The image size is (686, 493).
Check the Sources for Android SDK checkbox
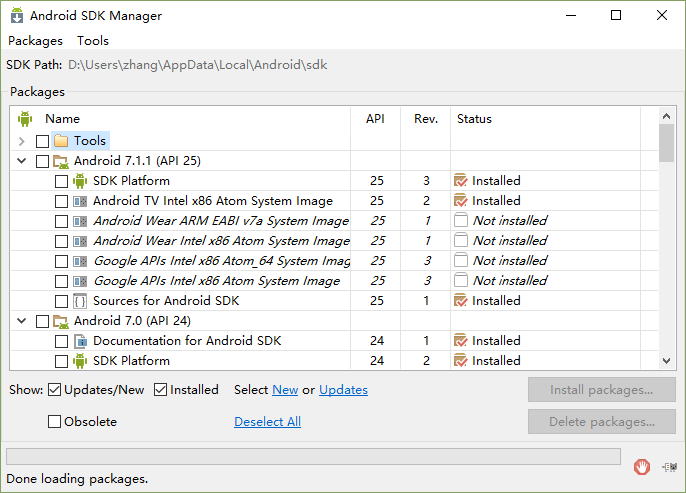[61, 301]
